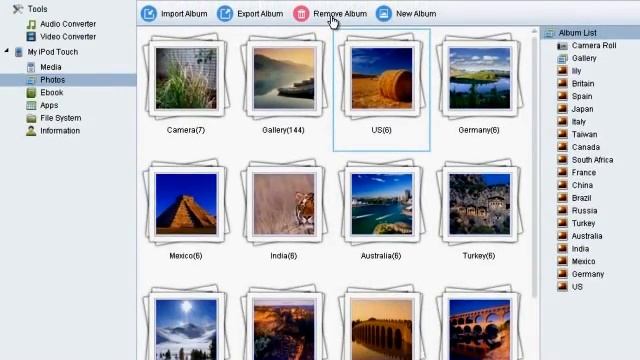The width and height of the screenshot is (640, 360).
Task: Click the File System folder icon
Action: click(x=31, y=118)
